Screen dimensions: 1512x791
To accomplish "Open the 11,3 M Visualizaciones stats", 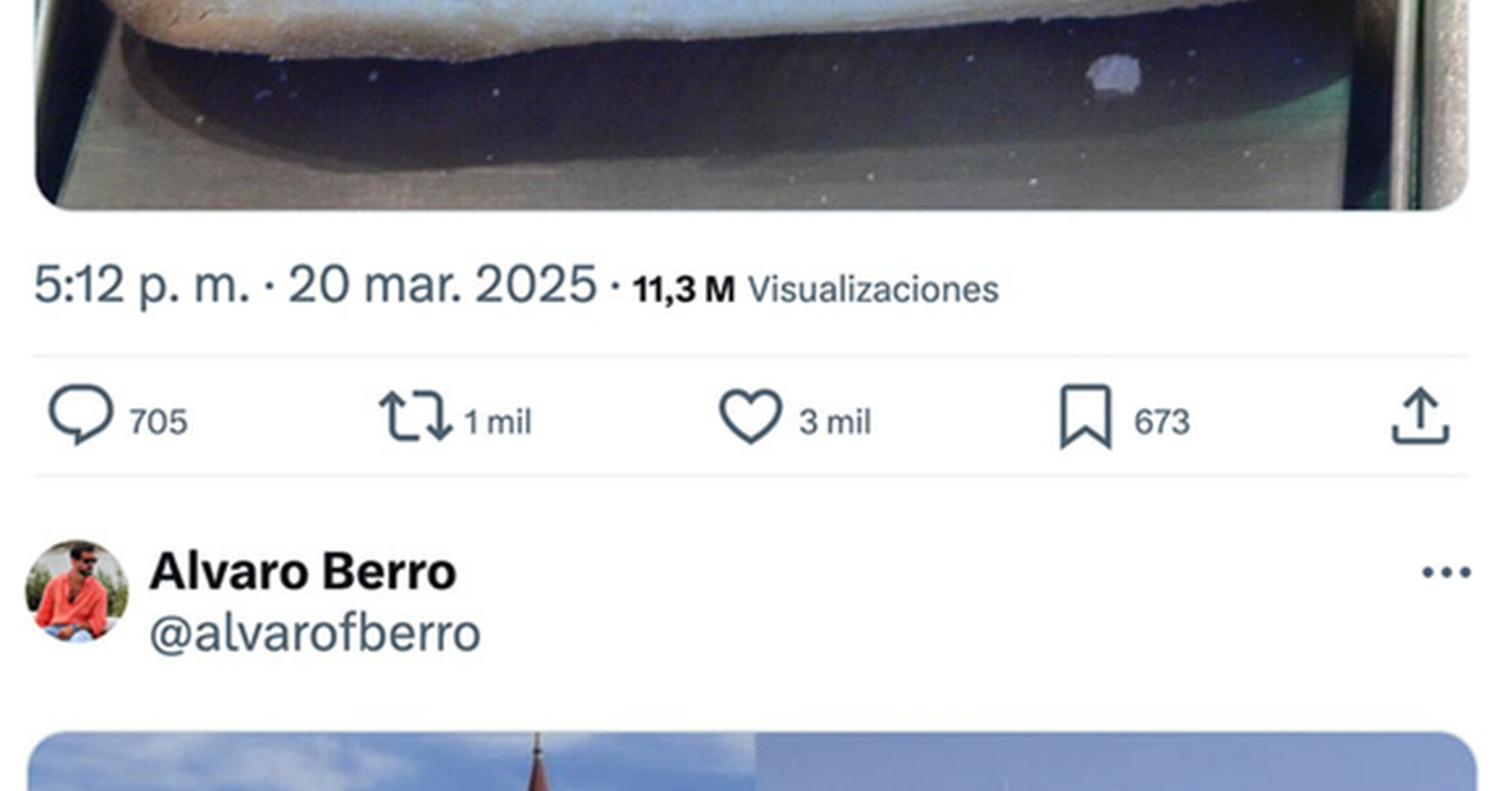I will click(816, 289).
